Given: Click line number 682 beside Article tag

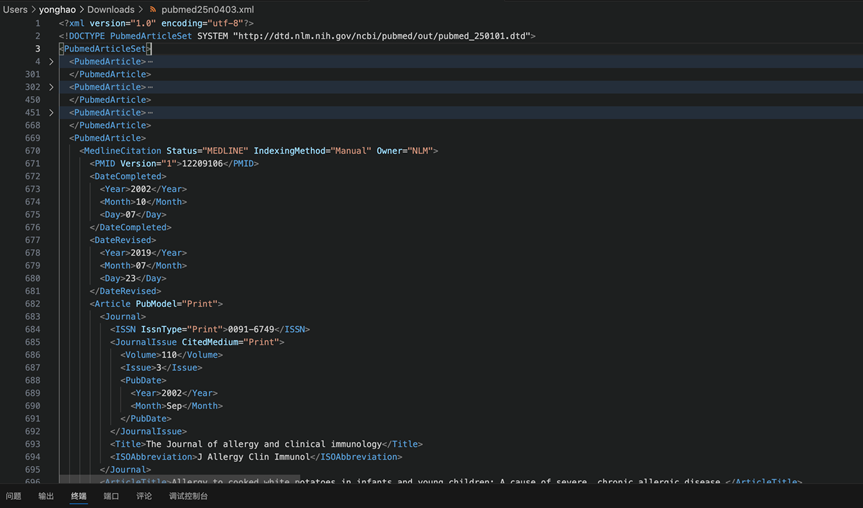Looking at the screenshot, I should 32,304.
